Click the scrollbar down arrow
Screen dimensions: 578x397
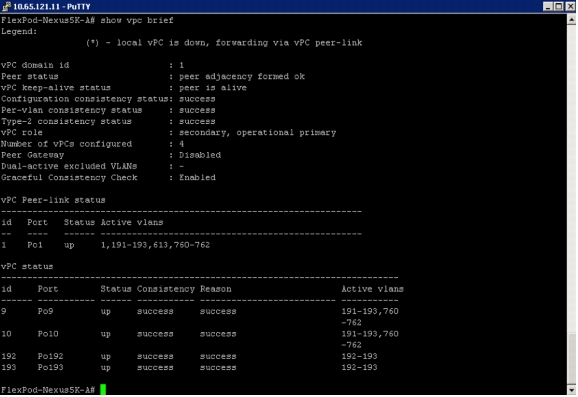click(x=572, y=390)
